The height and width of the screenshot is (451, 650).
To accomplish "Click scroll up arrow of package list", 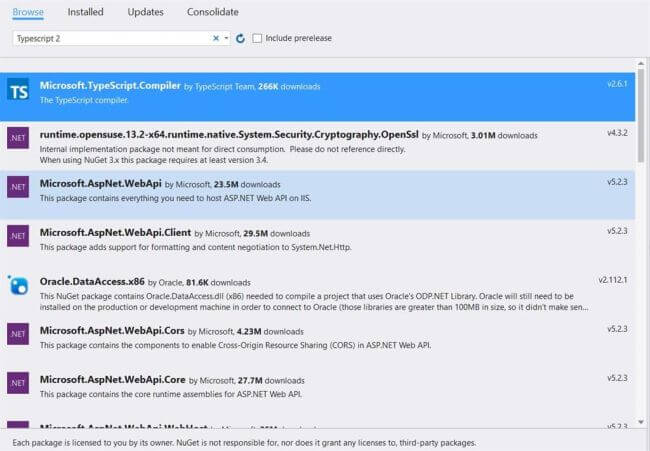I will coord(641,63).
